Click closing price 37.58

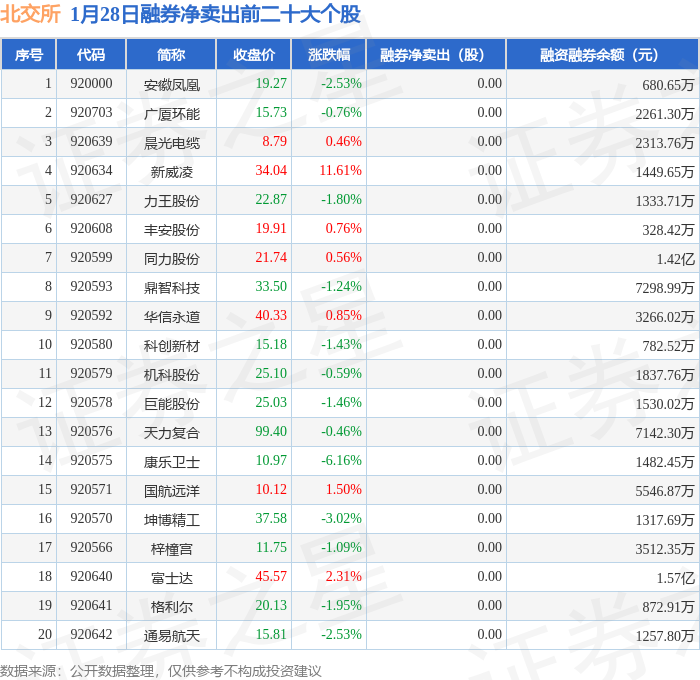click(271, 519)
